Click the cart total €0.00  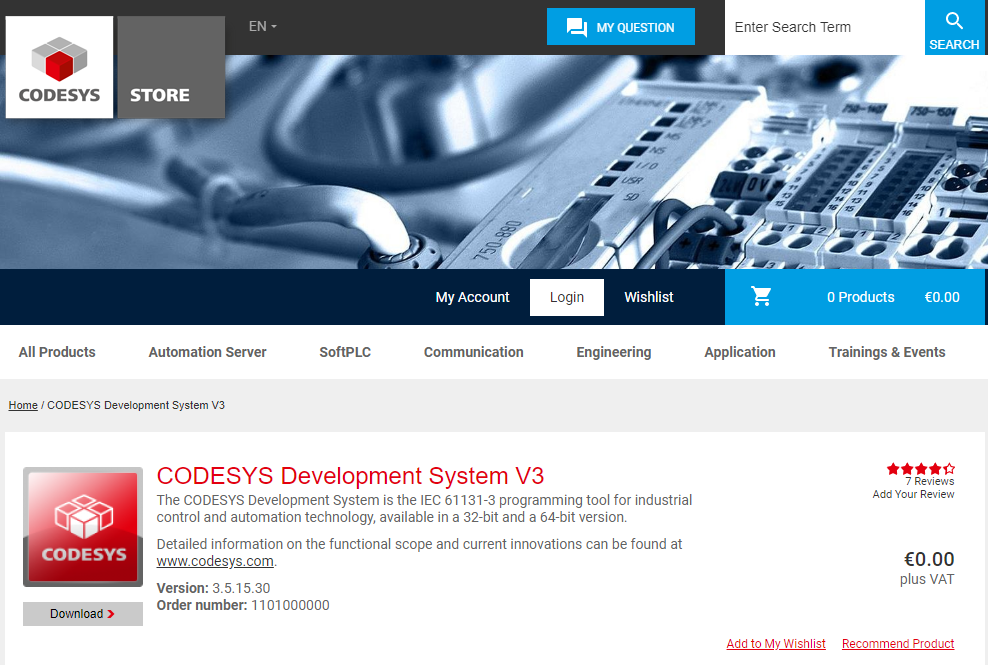click(x=941, y=297)
